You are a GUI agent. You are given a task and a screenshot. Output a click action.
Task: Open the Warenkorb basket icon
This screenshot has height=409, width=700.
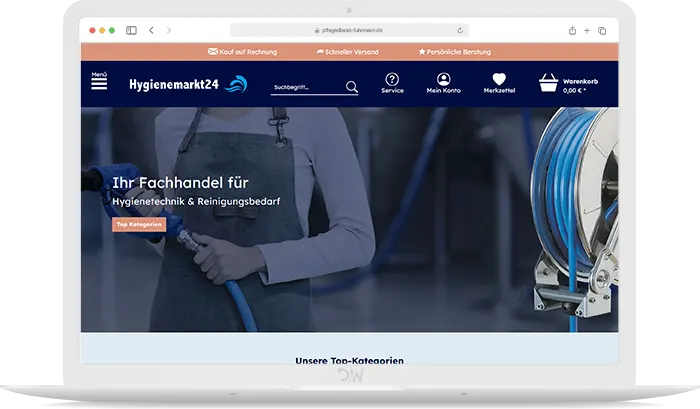548,83
